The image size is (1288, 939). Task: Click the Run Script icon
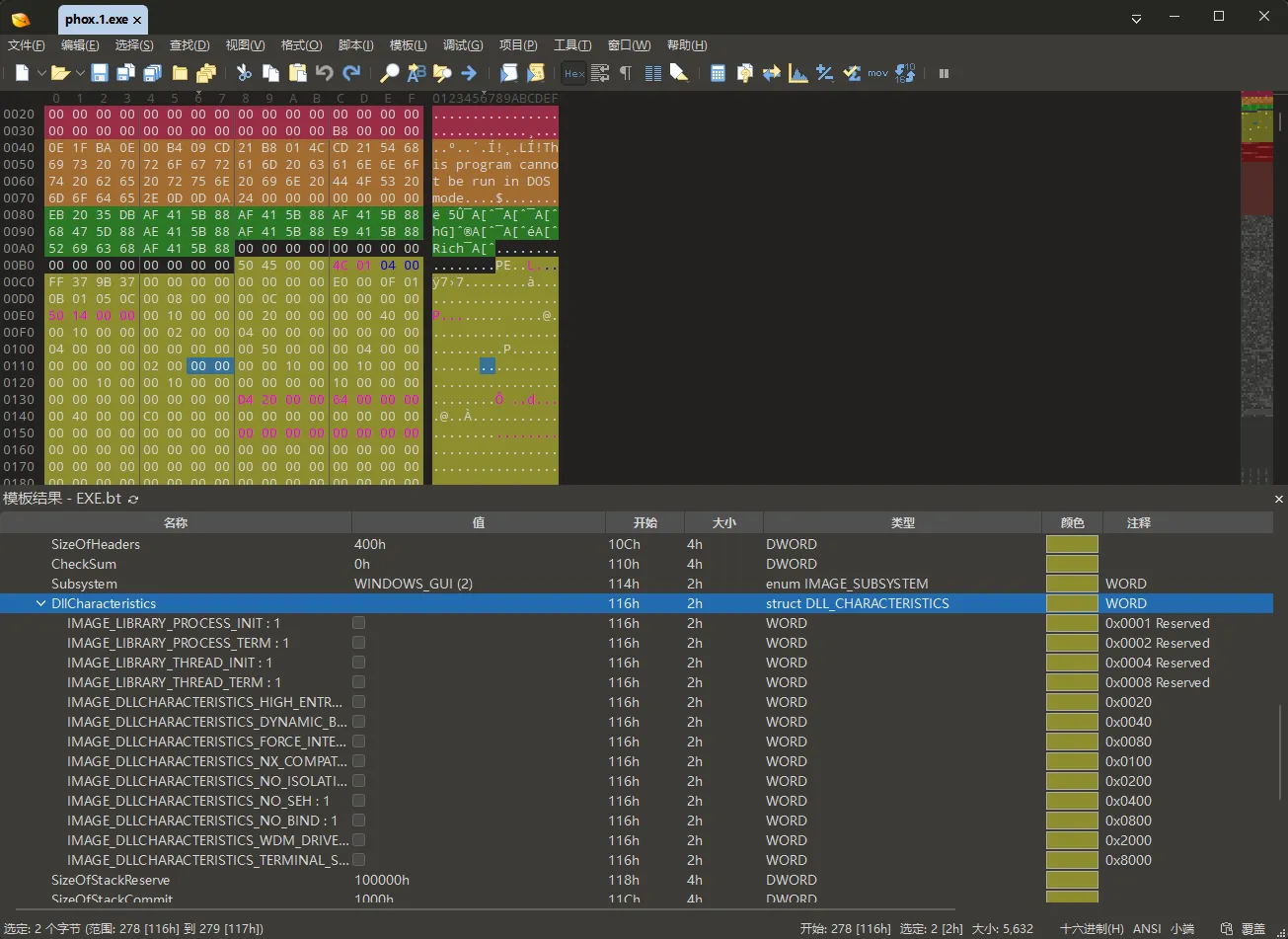pos(509,73)
